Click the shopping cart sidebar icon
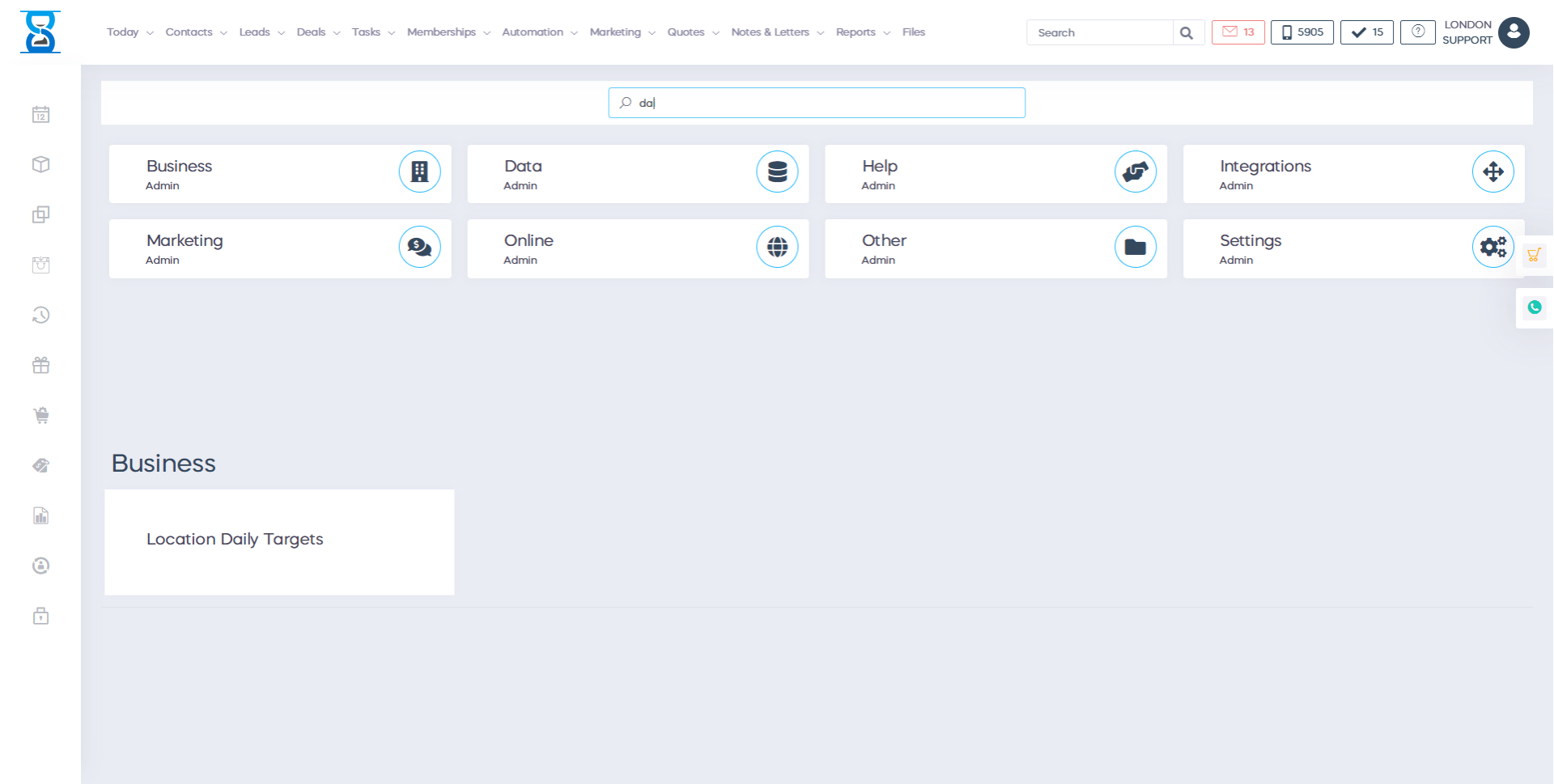 coord(41,416)
